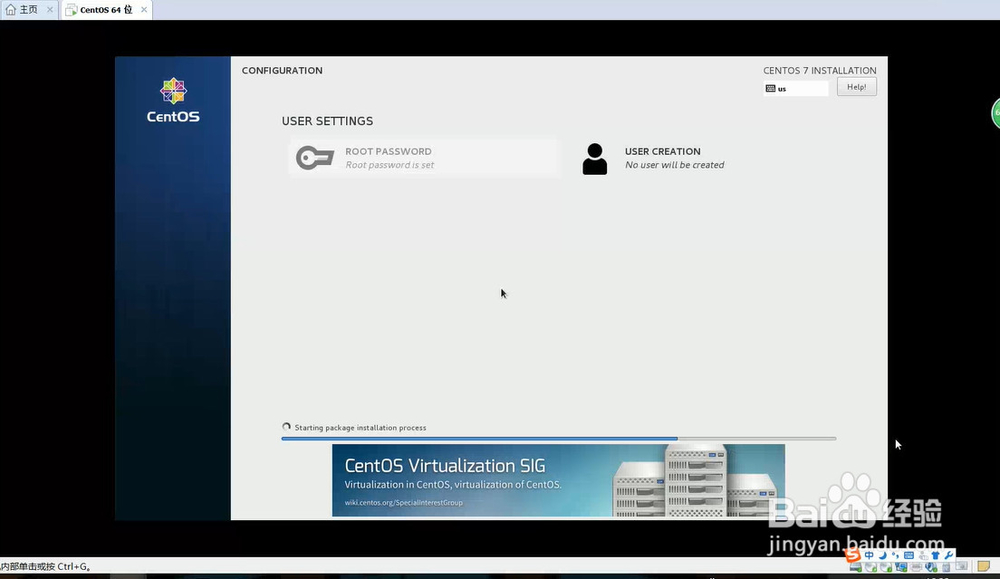
Task: Click the VMware network adapter status icon
Action: point(901,567)
